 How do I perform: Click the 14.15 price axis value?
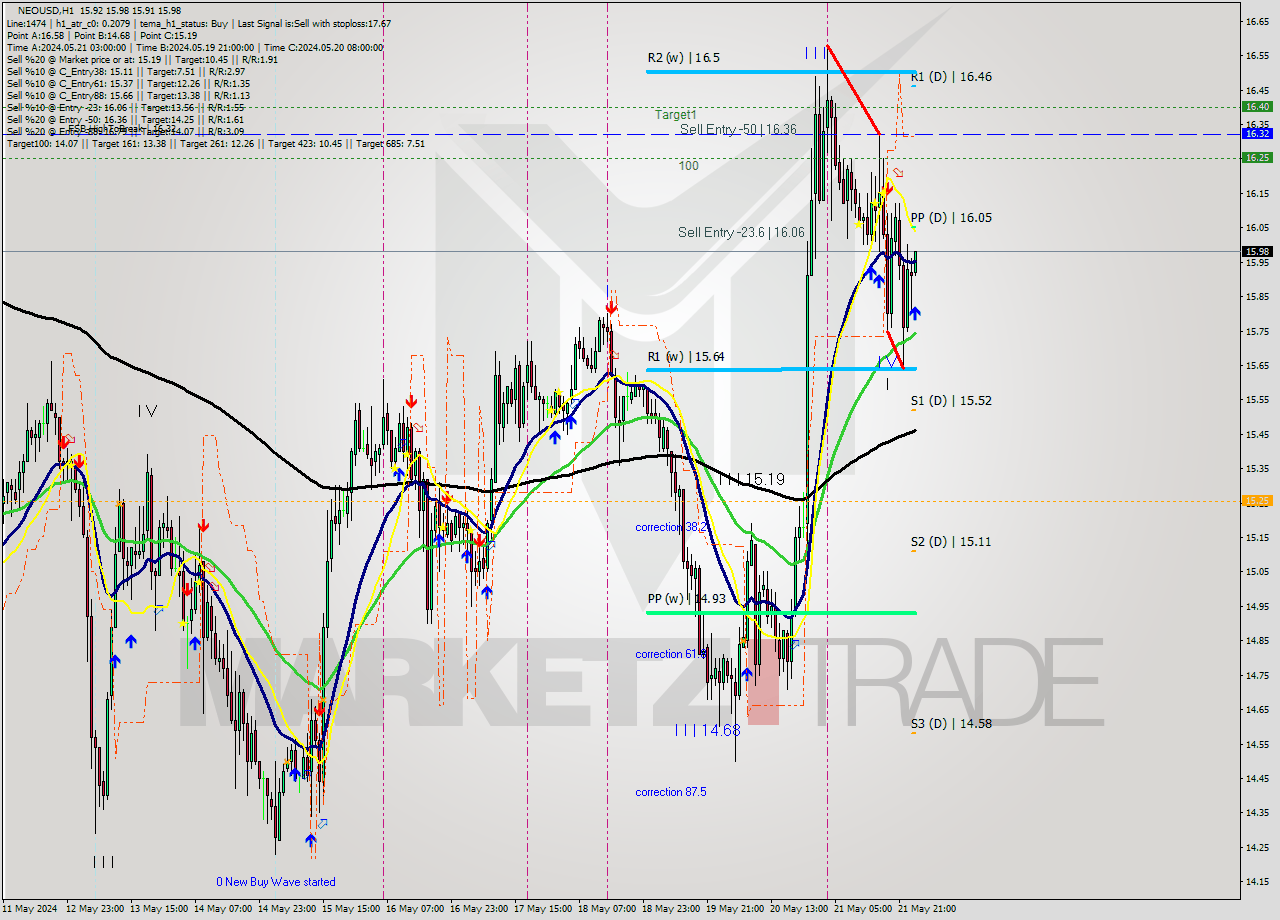pyautogui.click(x=1257, y=881)
